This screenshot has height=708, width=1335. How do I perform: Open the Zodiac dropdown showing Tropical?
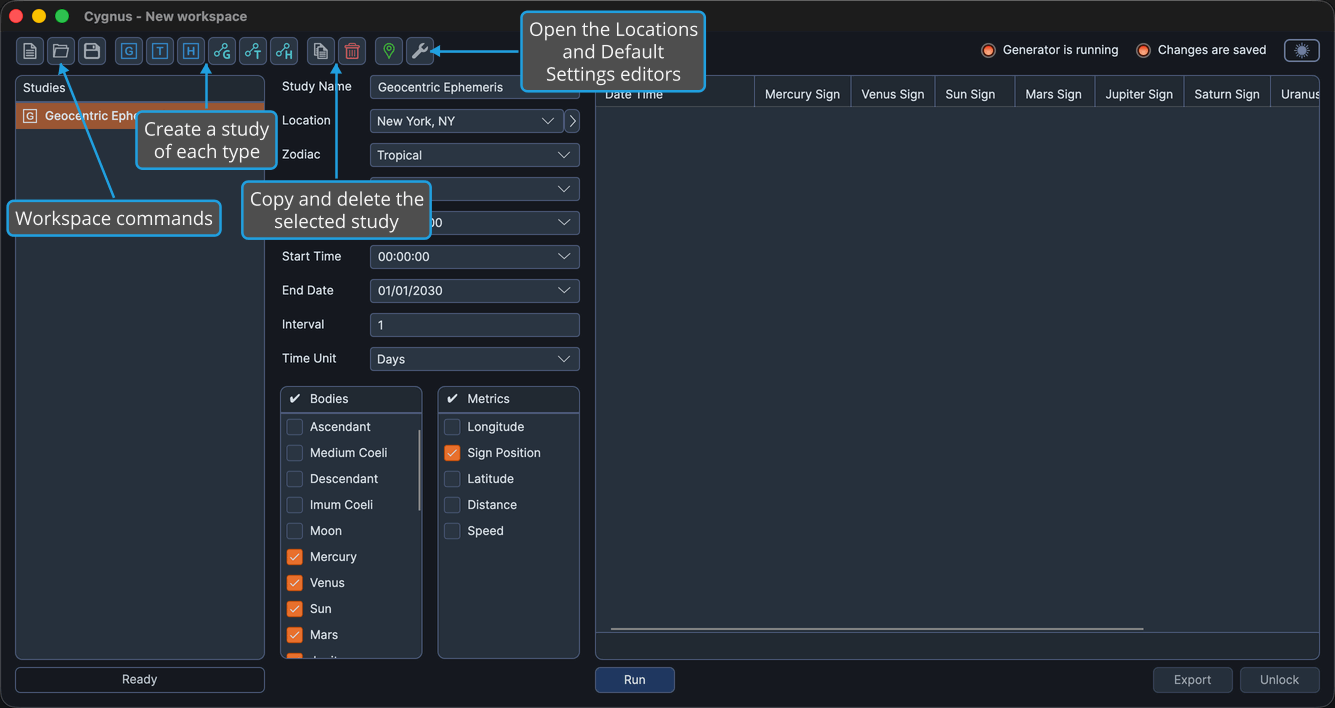click(475, 155)
